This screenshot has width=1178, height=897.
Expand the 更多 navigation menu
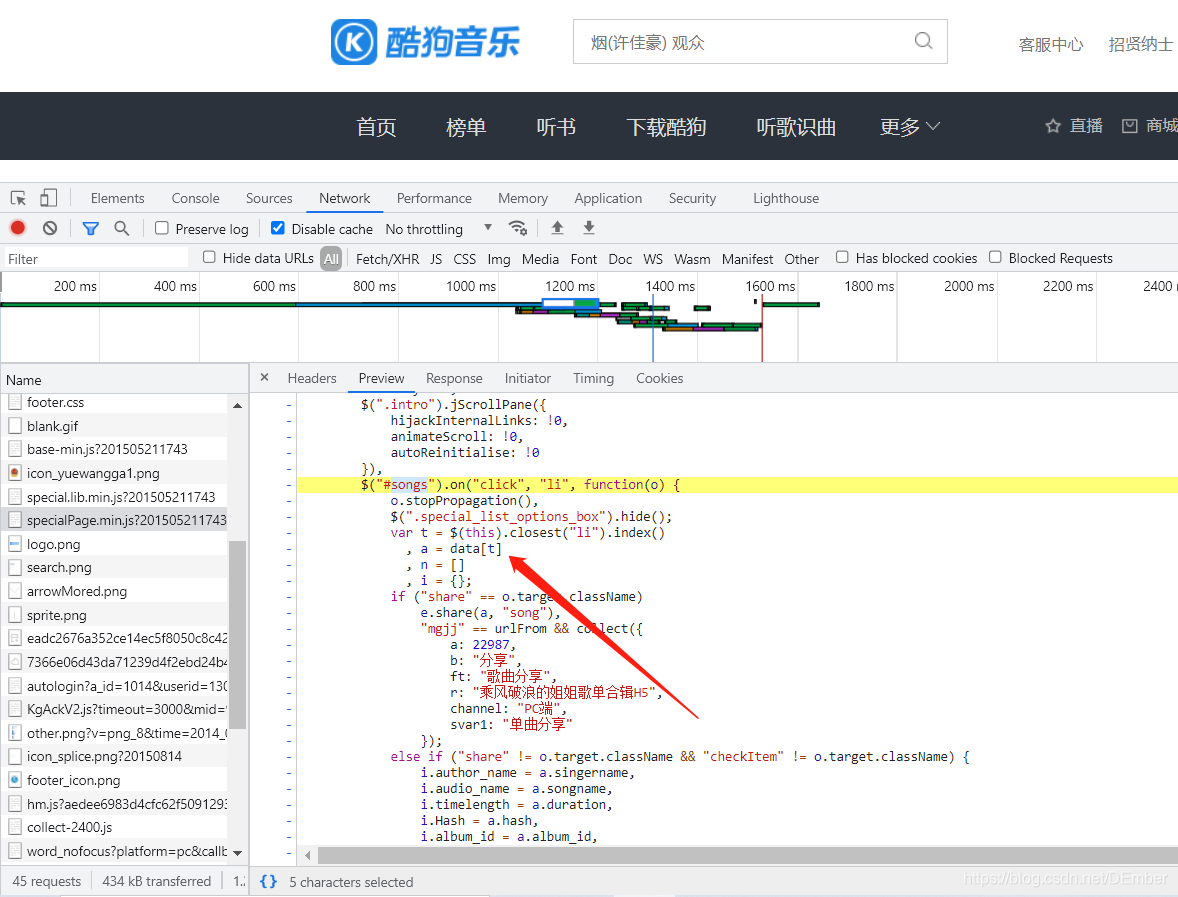[x=910, y=126]
